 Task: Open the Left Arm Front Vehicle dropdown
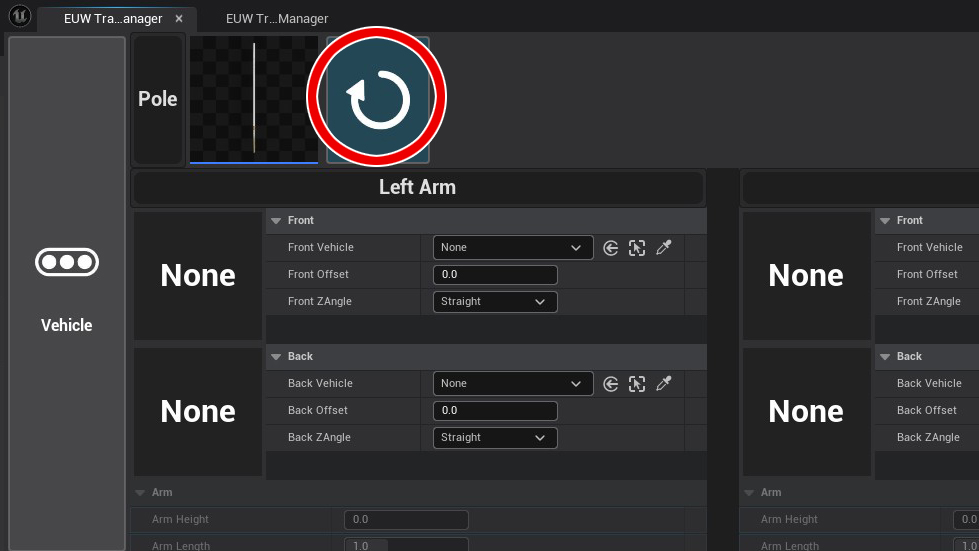(x=513, y=248)
